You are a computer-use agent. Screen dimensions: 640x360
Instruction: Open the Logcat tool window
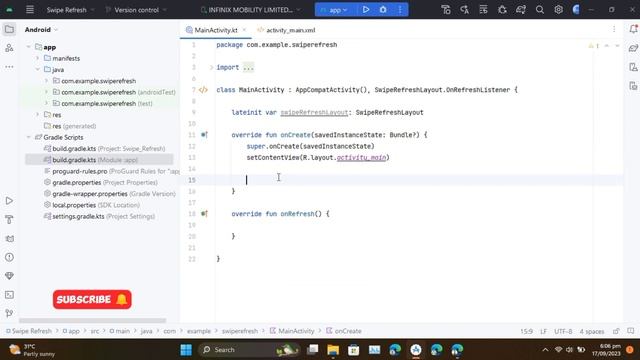click(9, 238)
